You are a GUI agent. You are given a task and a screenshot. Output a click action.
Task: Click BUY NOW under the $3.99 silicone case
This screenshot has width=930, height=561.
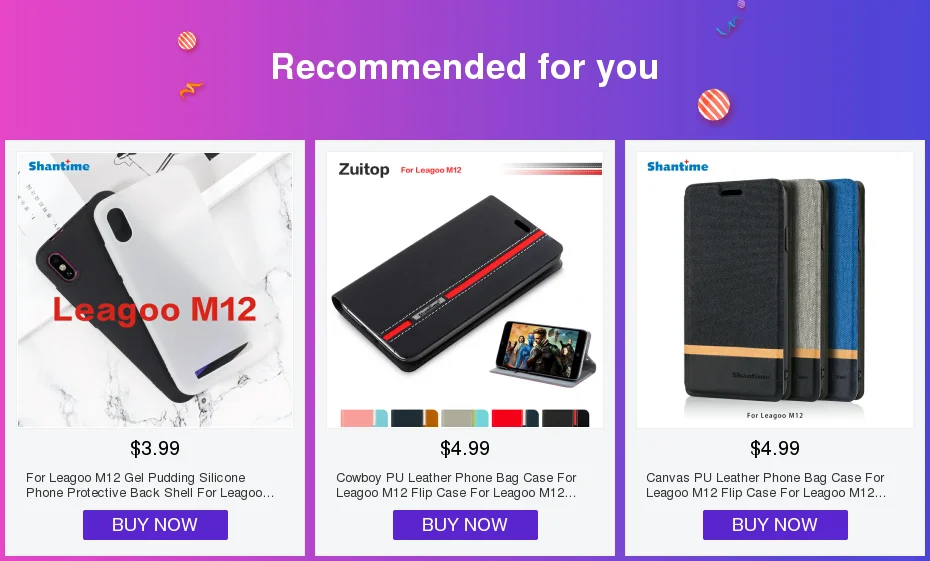(x=155, y=525)
